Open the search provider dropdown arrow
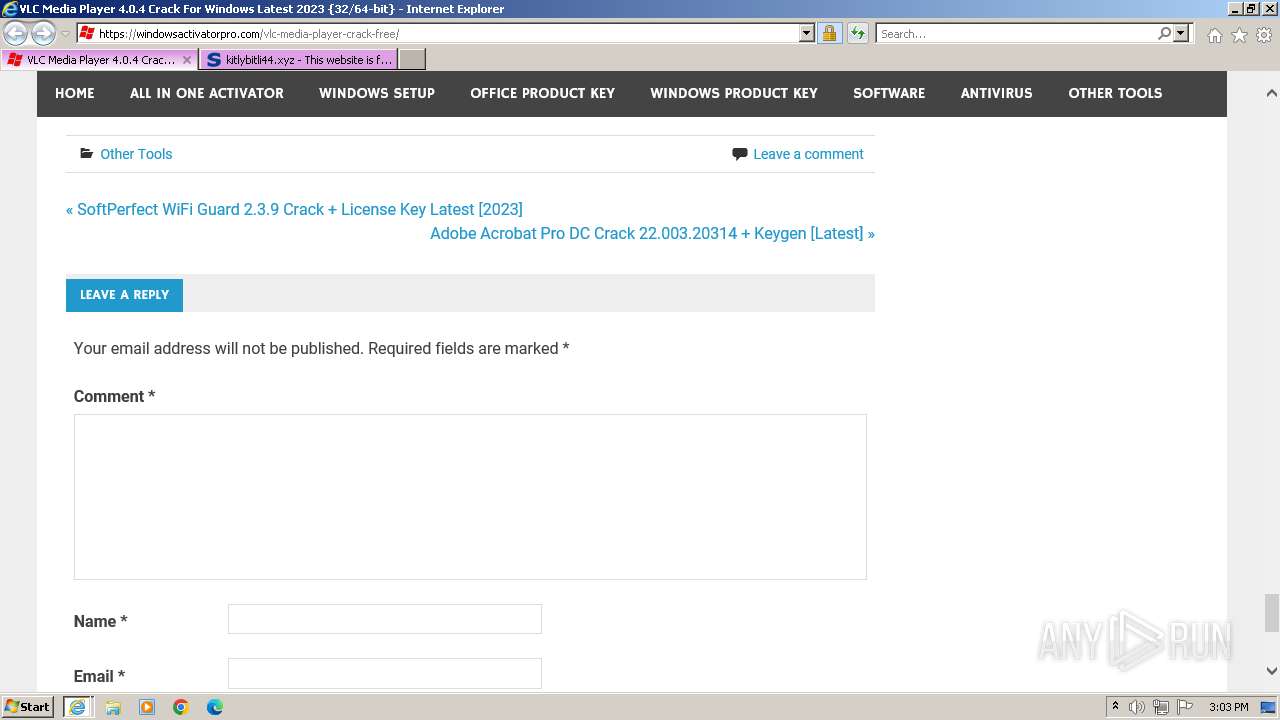Image resolution: width=1280 pixels, height=720 pixels. pyautogui.click(x=1181, y=33)
